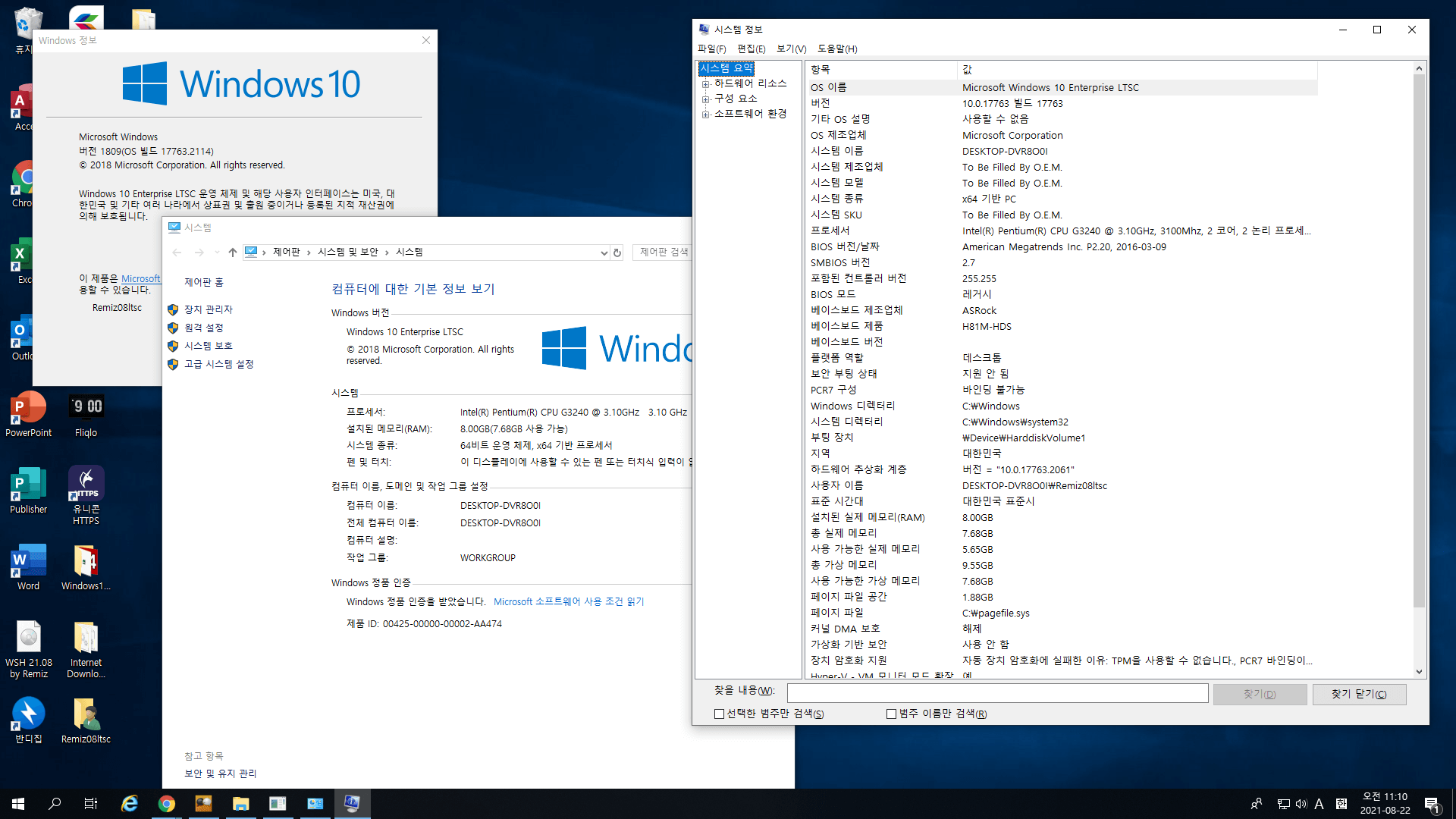Click the chevron after 제어판 in breadcrumb
This screenshot has width=1456, height=819.
(309, 253)
